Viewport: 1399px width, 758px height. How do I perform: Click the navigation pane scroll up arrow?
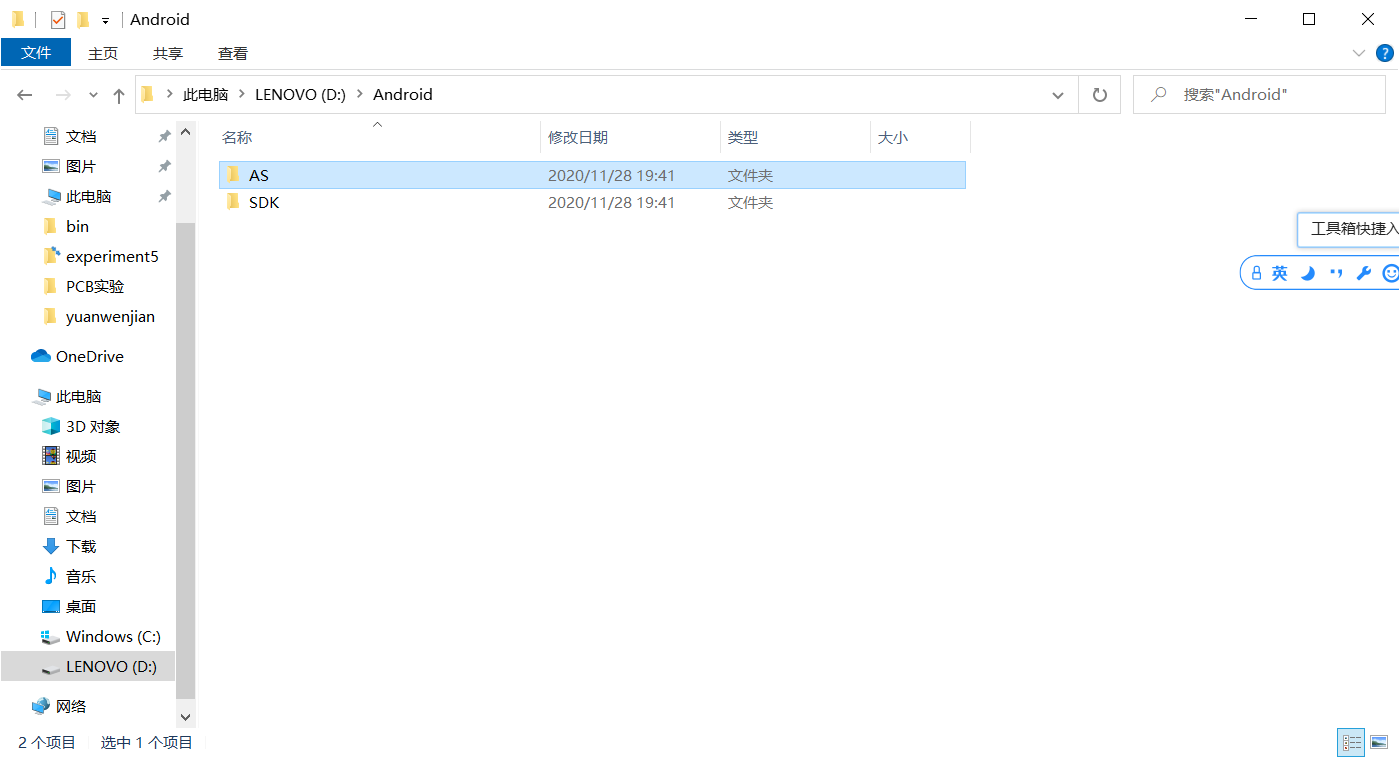pos(185,131)
